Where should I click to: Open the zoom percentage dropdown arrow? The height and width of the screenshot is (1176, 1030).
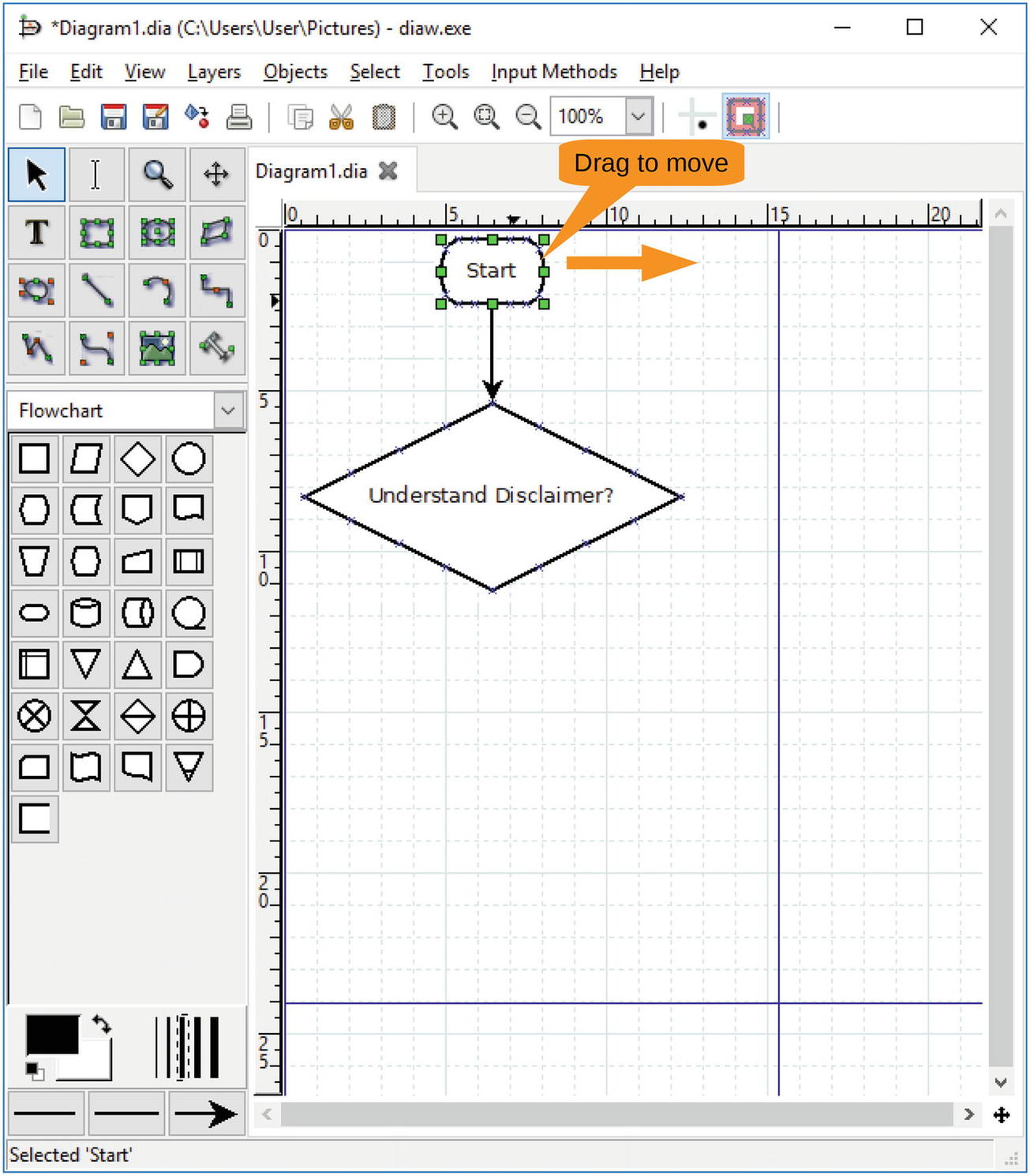pos(639,117)
